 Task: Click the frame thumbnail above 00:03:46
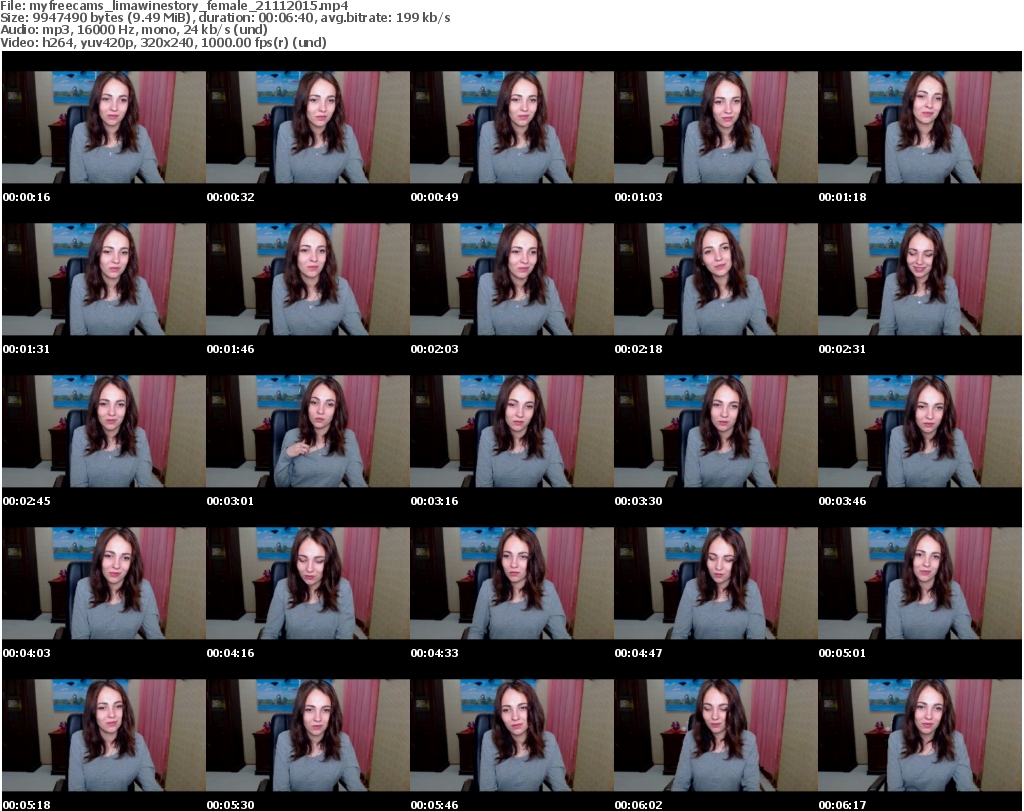(920, 432)
